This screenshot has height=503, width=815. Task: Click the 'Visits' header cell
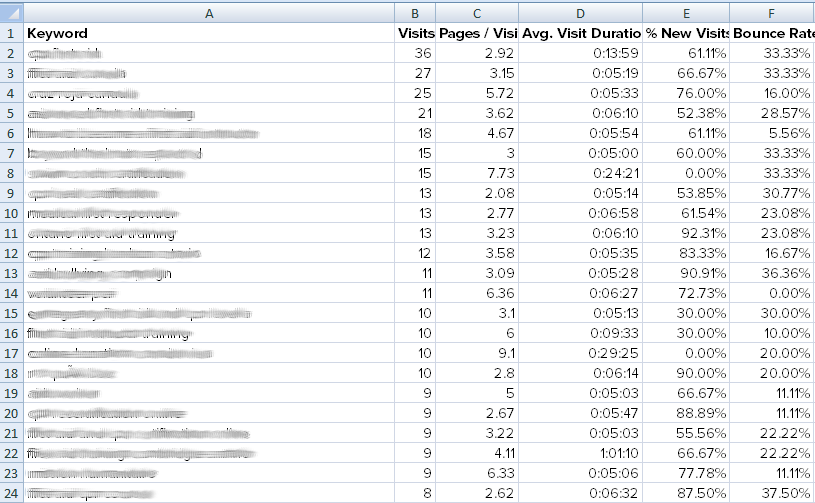click(x=415, y=33)
